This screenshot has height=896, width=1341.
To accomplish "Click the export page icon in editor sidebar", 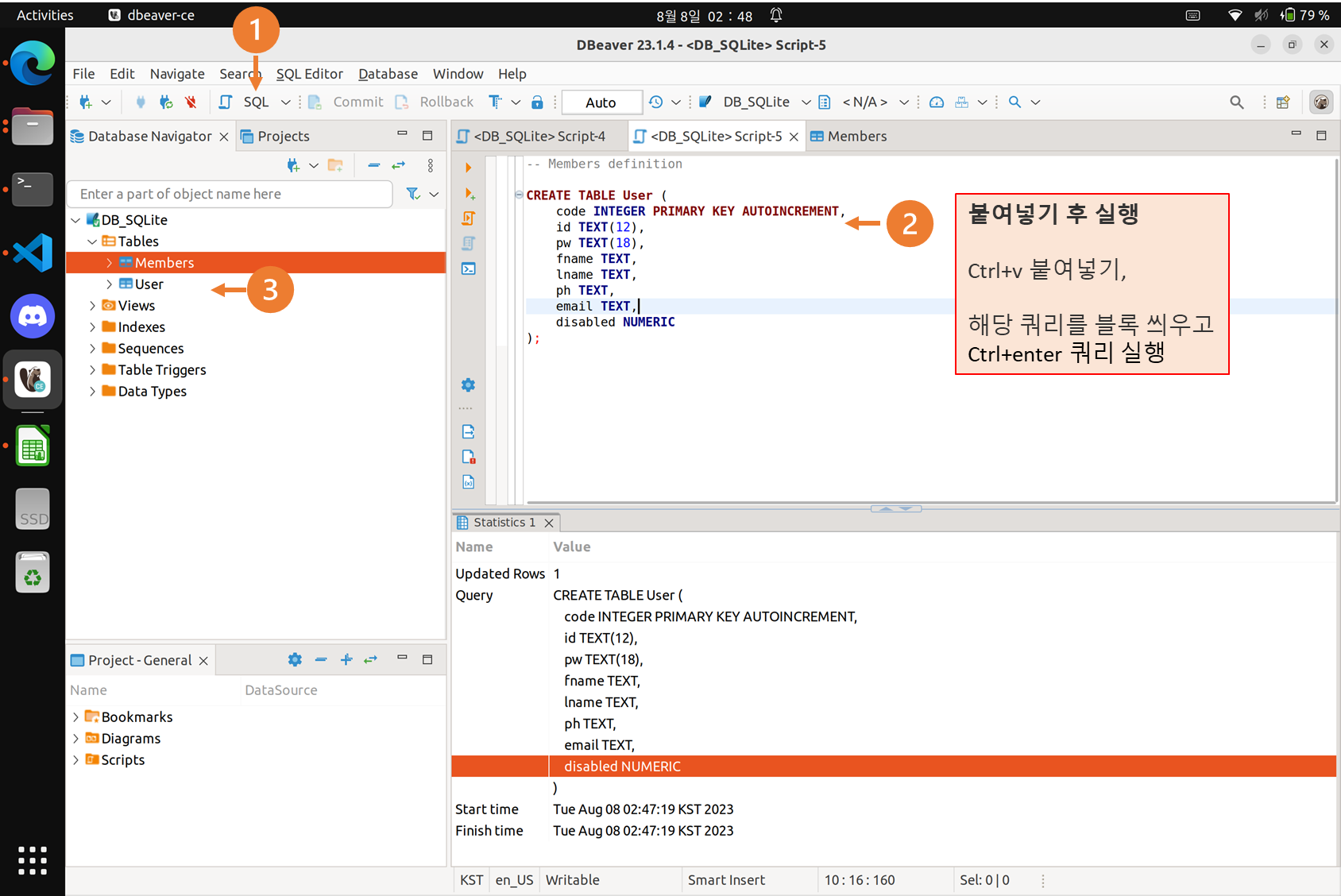I will (469, 431).
